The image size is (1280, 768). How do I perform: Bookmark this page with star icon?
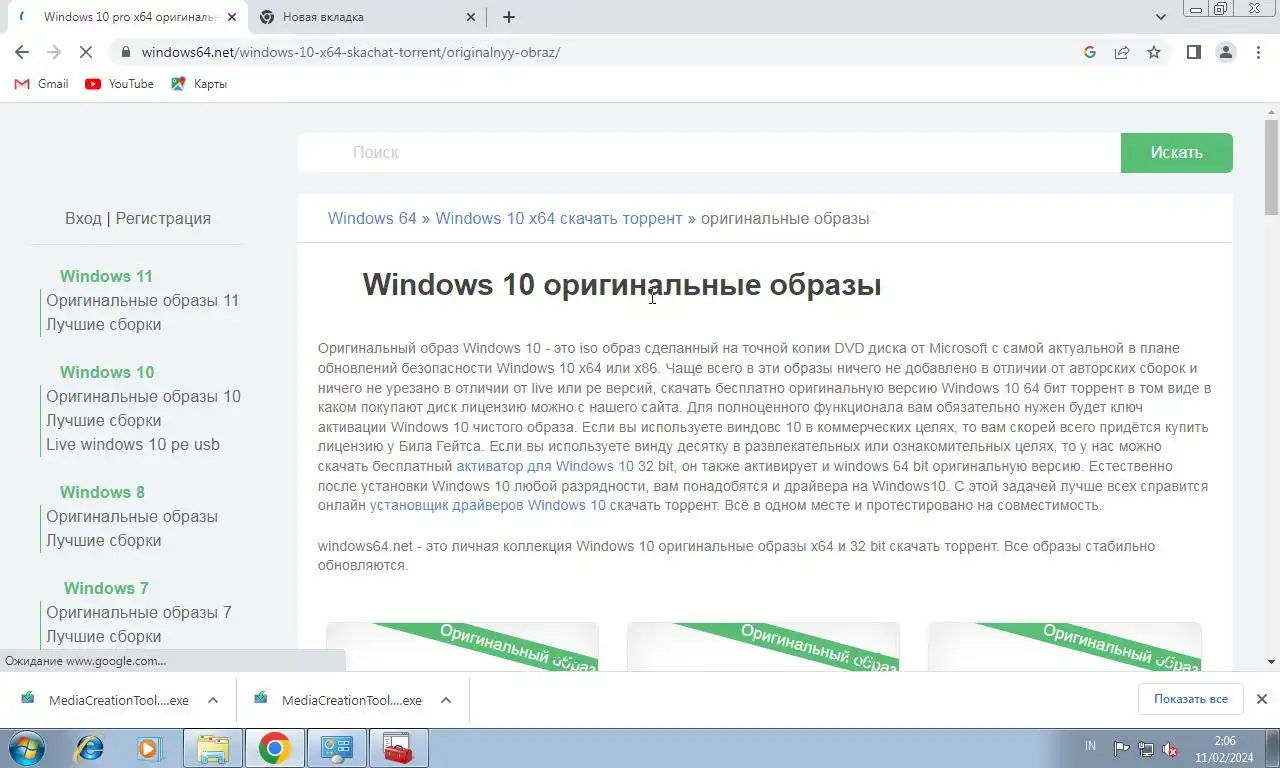[x=1154, y=52]
